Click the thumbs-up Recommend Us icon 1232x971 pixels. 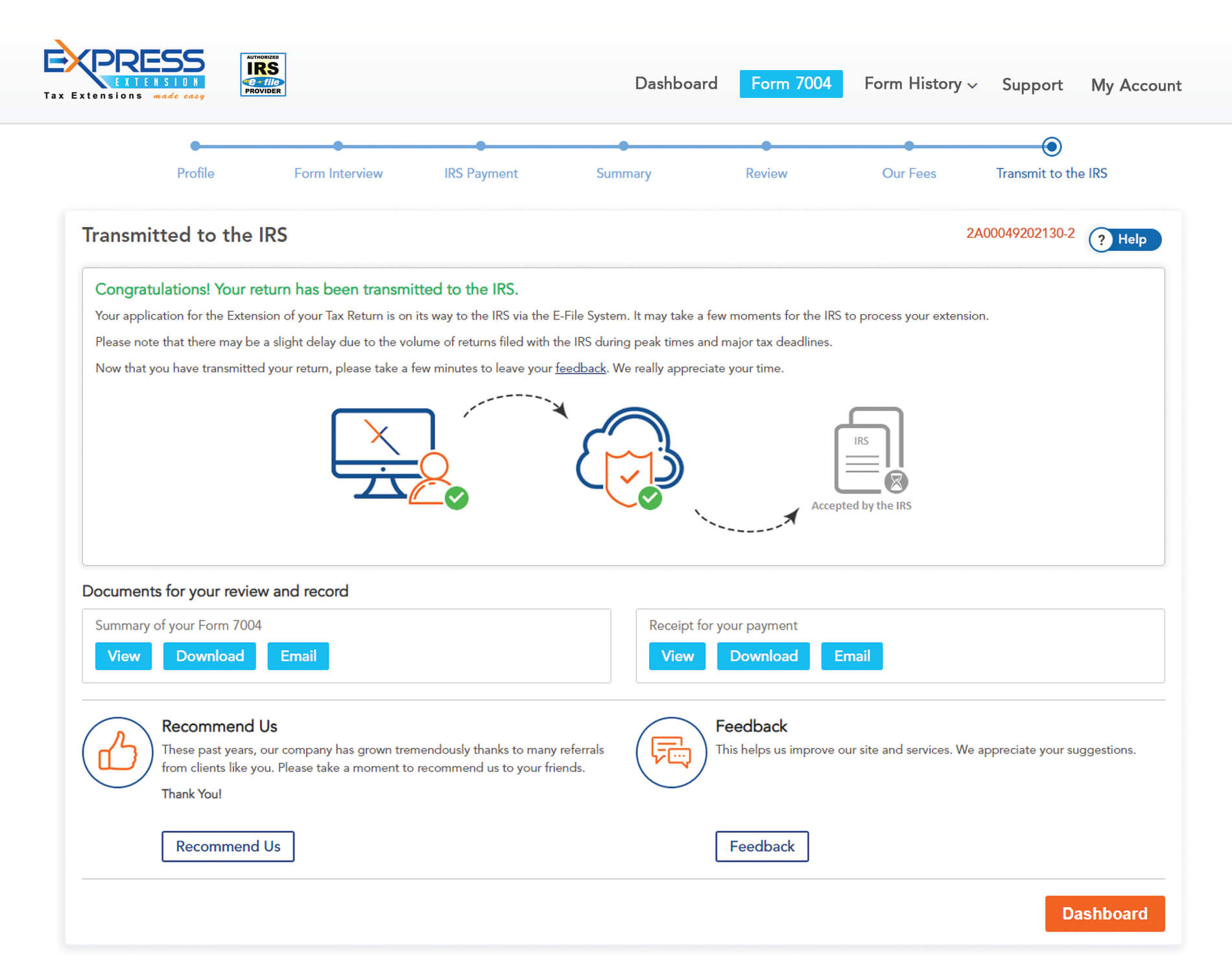117,753
